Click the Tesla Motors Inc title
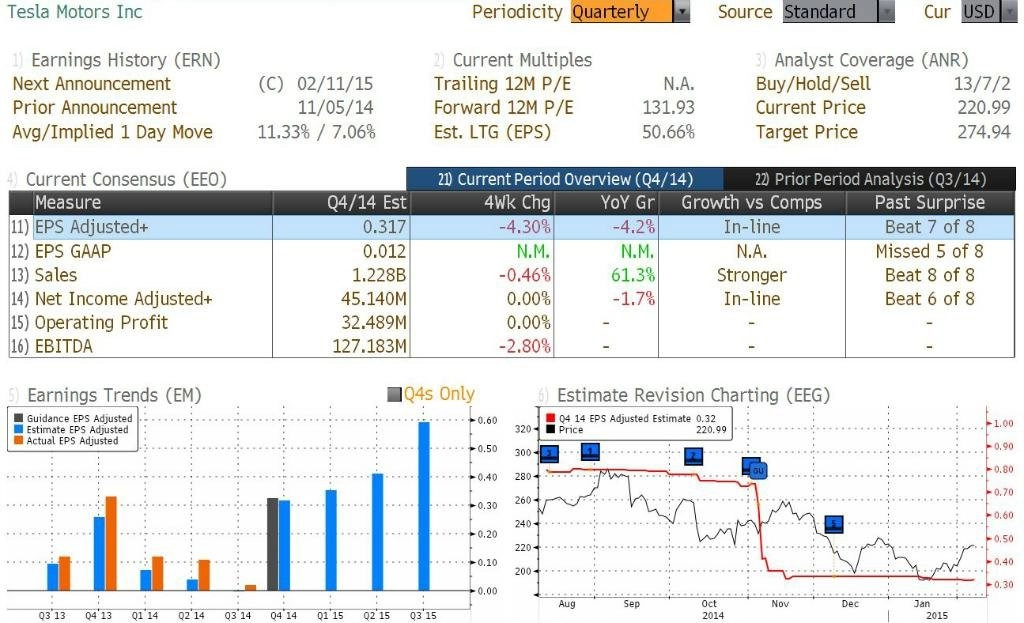The image size is (1024, 623). tap(74, 12)
